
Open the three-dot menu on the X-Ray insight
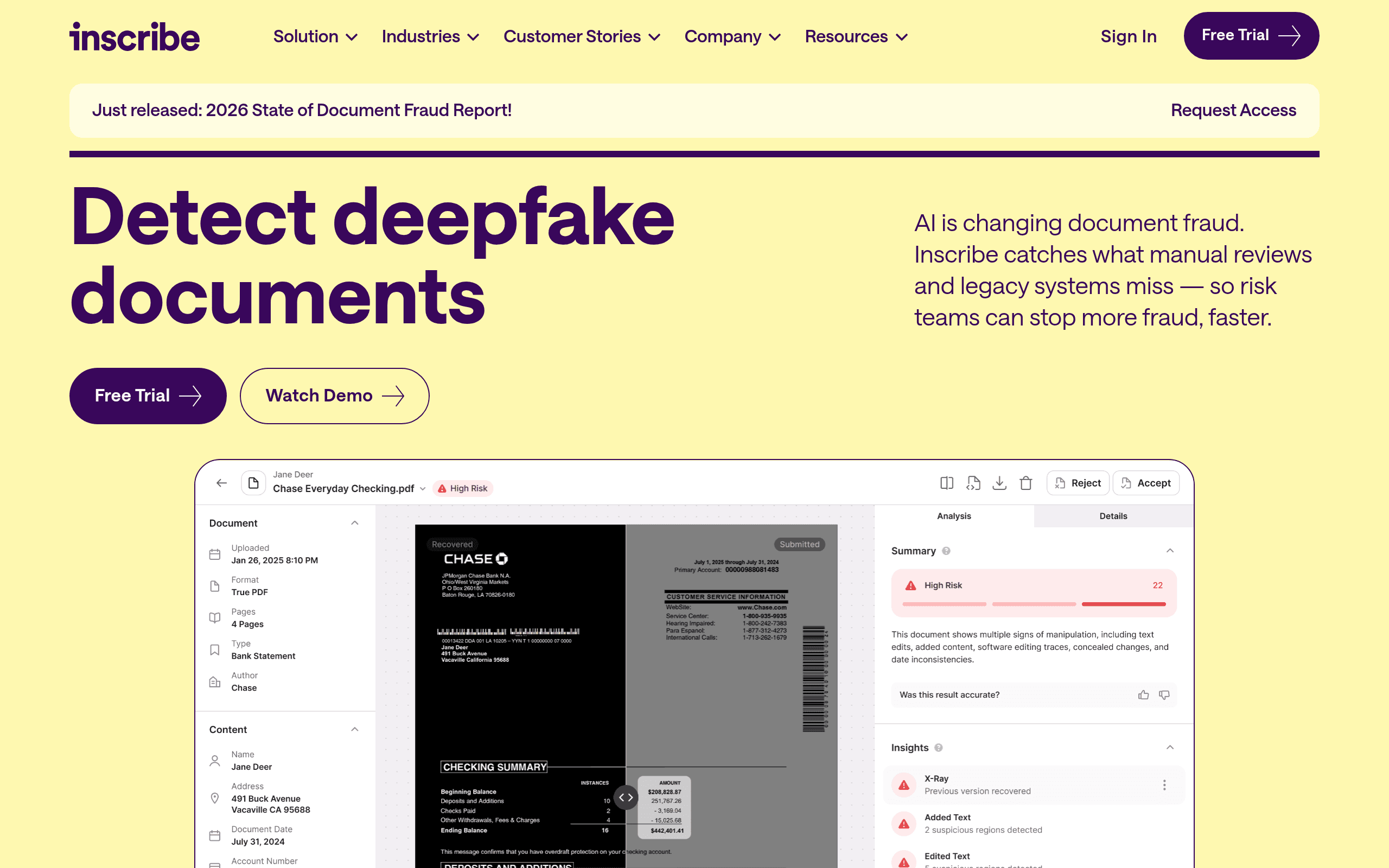coord(1164,785)
